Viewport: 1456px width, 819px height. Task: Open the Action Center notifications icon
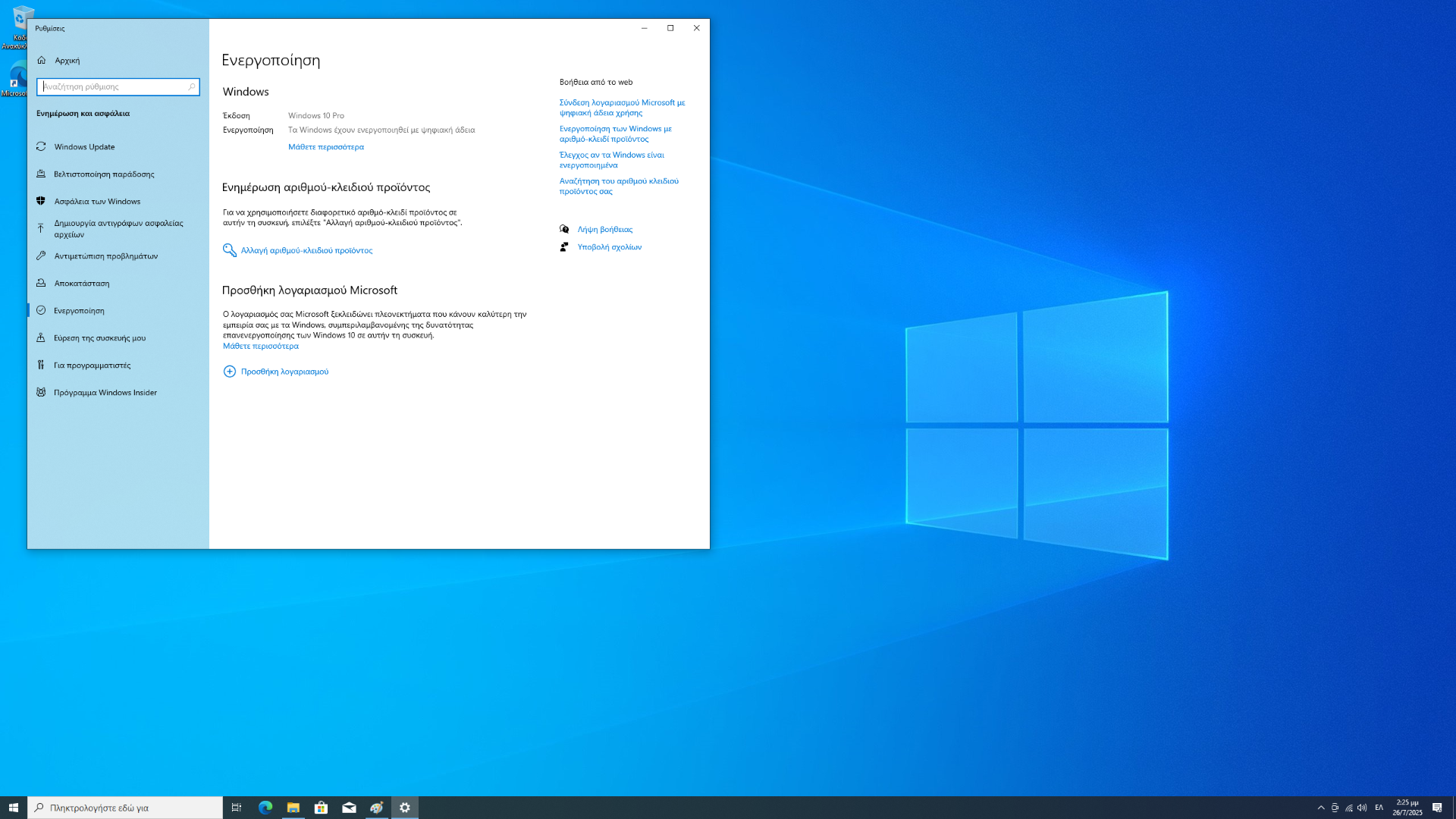(1437, 808)
